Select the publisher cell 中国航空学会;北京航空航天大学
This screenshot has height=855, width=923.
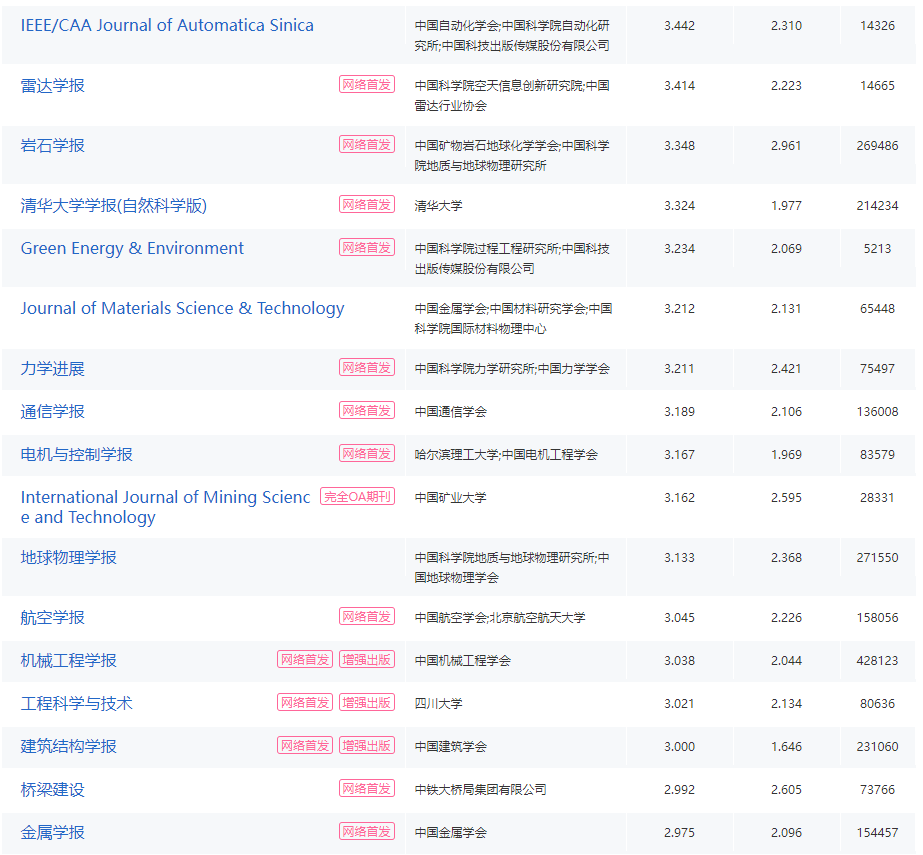pyautogui.click(x=500, y=618)
